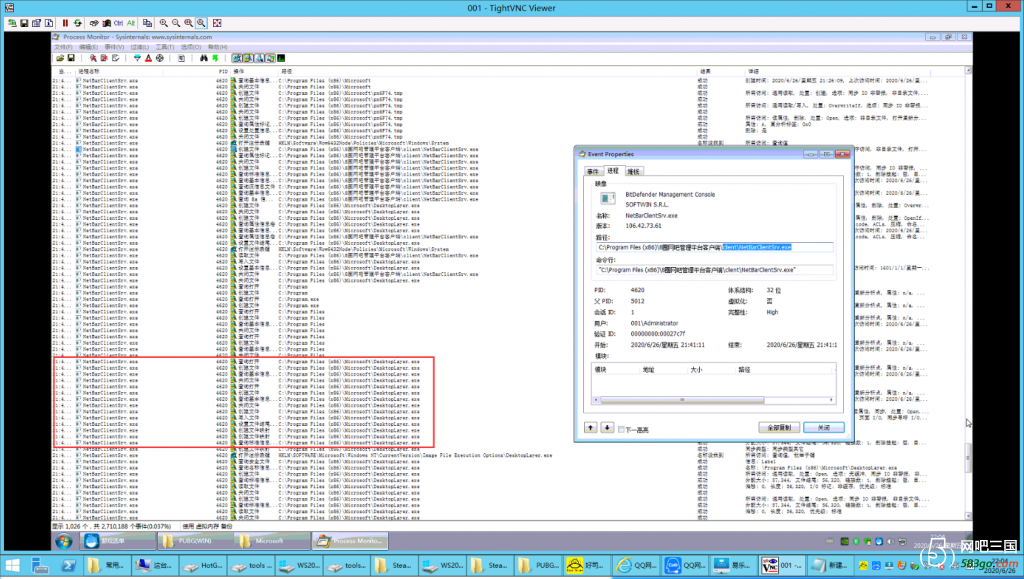Enable TightVNC auto zoom
1024x579 pixels.
coord(201,23)
